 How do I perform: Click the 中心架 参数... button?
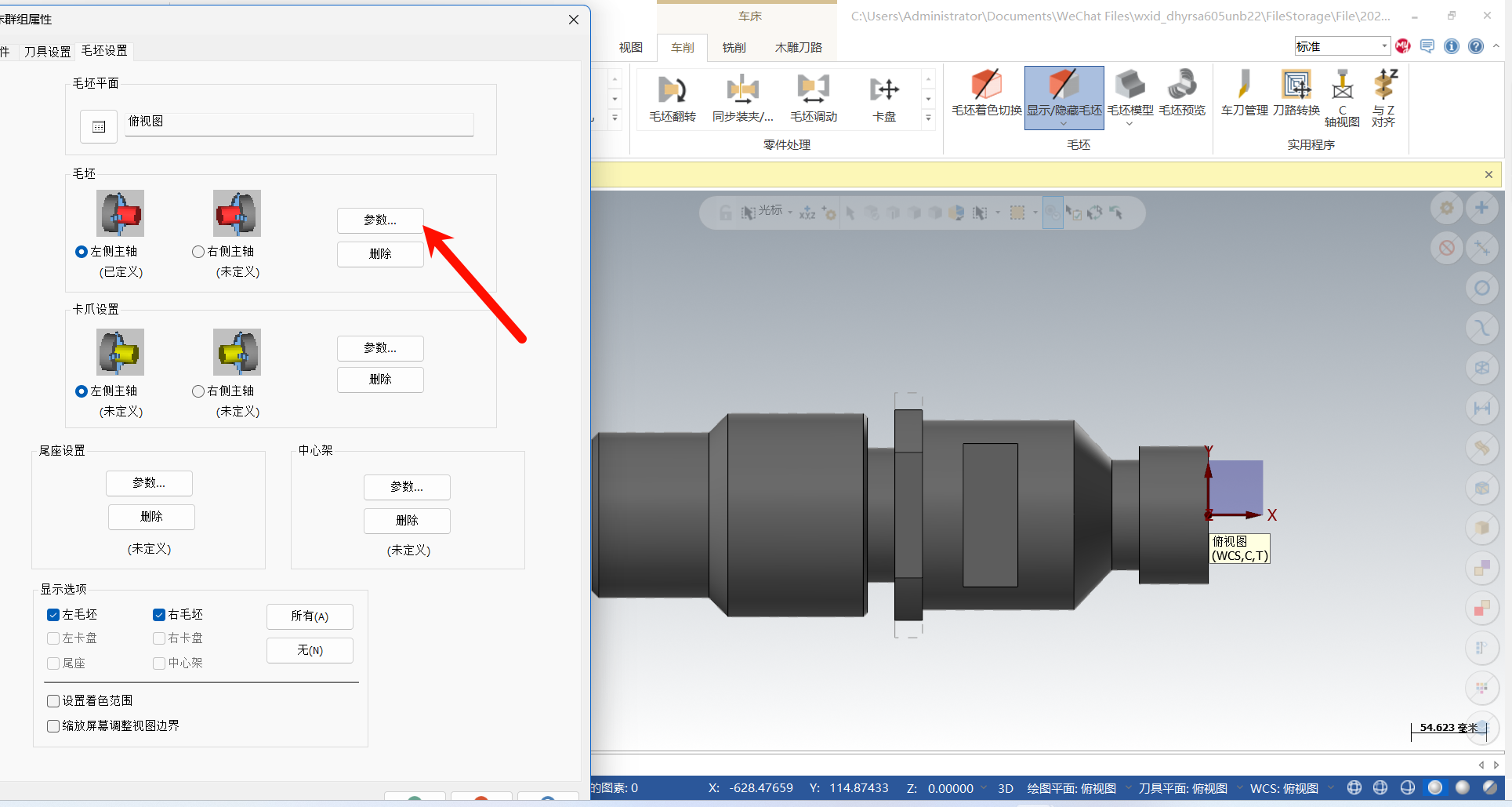pos(407,487)
